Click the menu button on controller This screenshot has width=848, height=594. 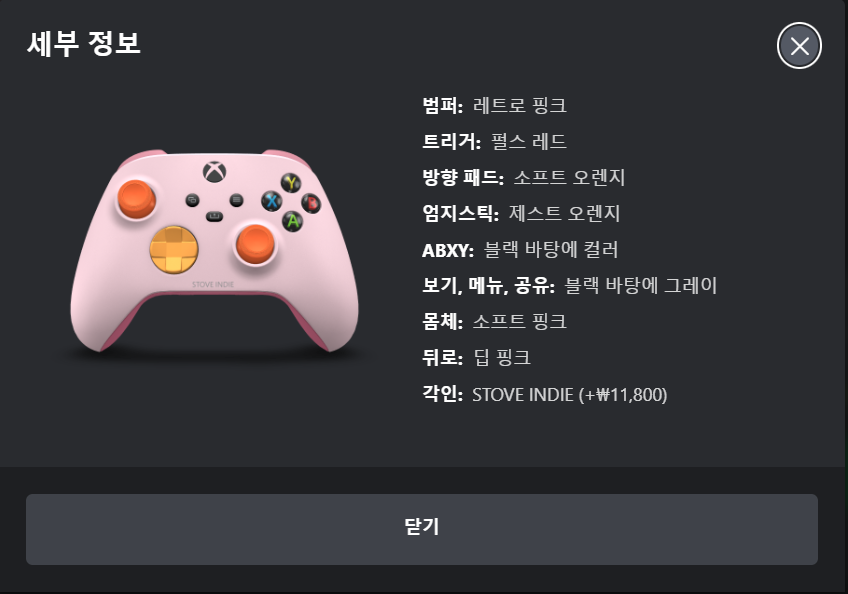coord(236,200)
